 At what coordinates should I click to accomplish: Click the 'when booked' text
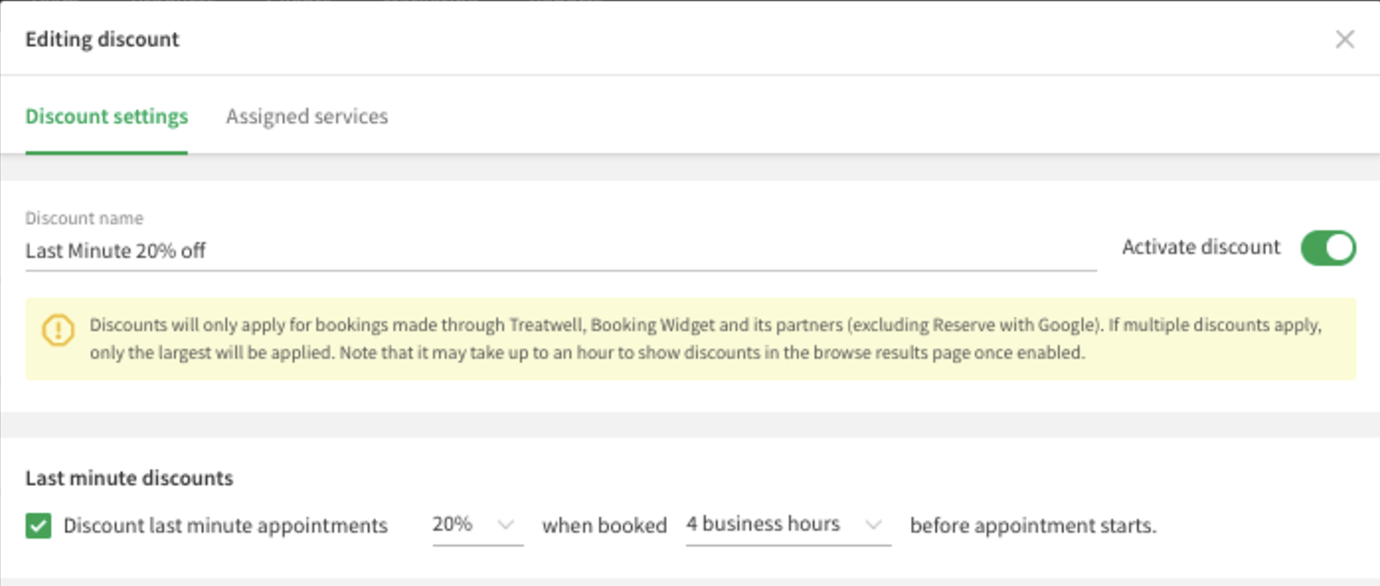tap(604, 525)
